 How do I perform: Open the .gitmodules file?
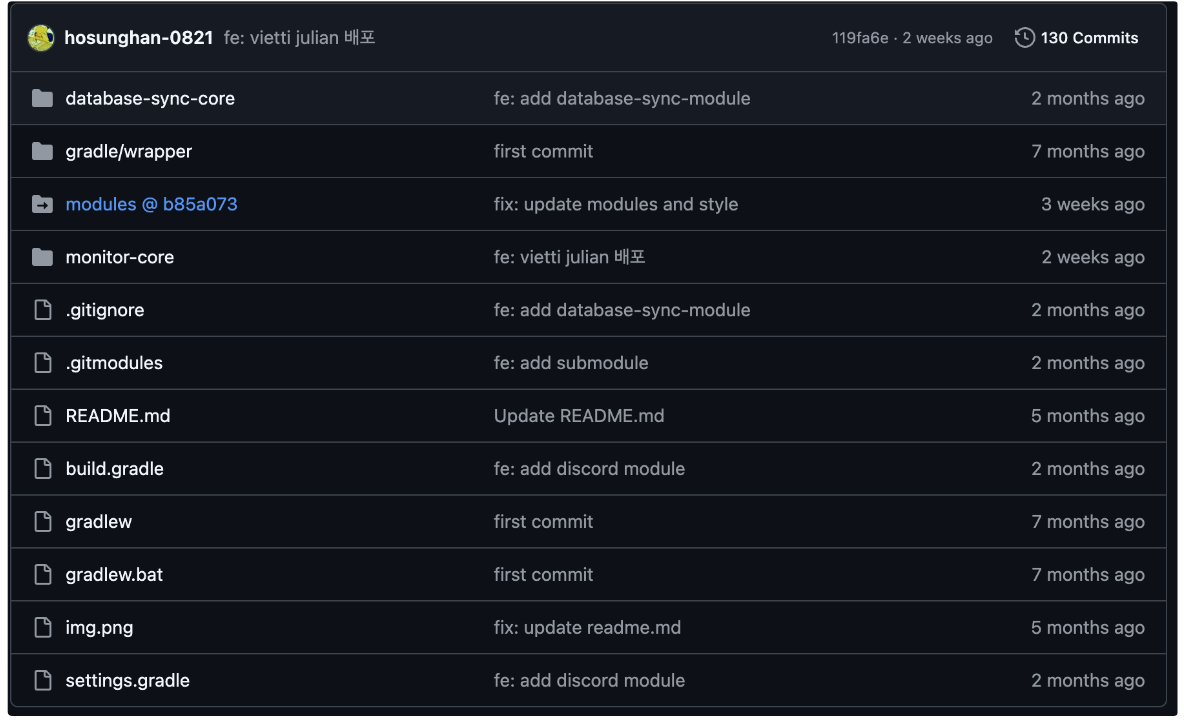click(x=114, y=362)
